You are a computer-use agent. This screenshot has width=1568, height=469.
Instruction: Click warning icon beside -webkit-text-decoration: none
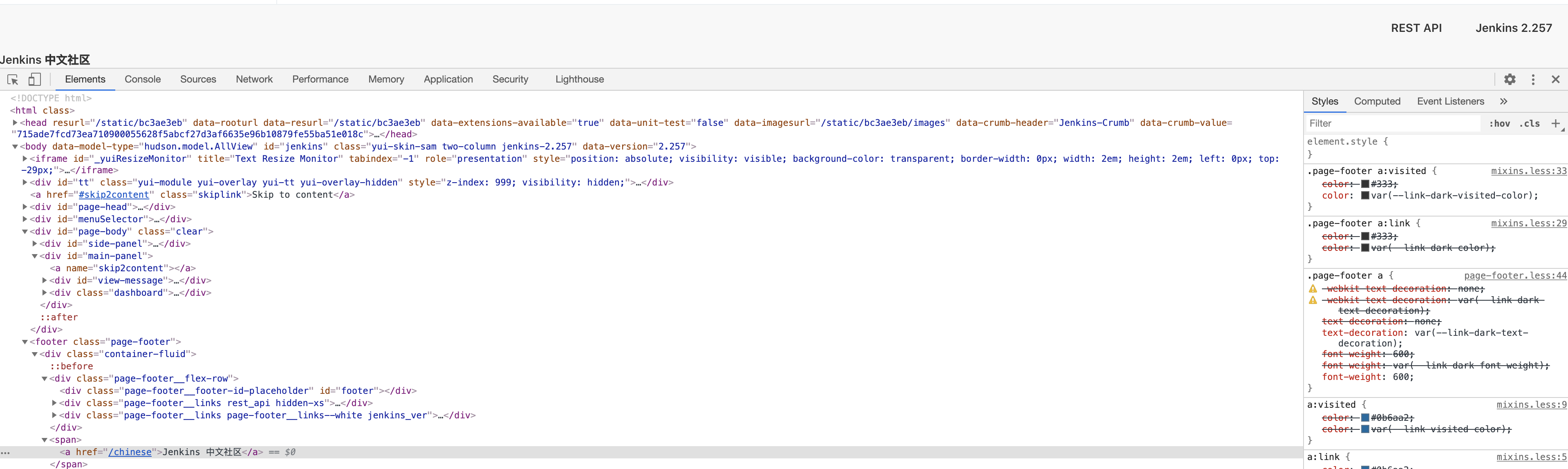[x=1313, y=289]
